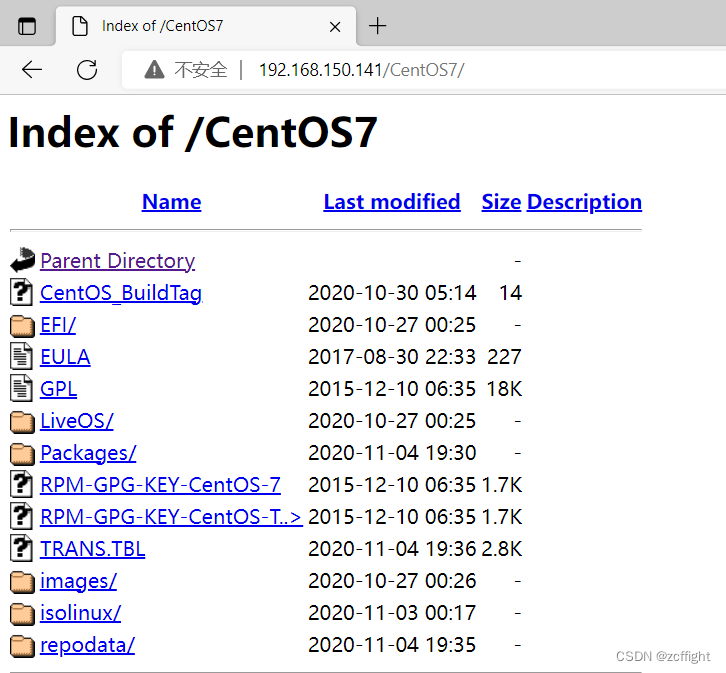Image resolution: width=726 pixels, height=673 pixels.
Task: Click the unknown-file icon beside RPM-GPG-KEY-CentOS-T..>
Action: click(21, 516)
